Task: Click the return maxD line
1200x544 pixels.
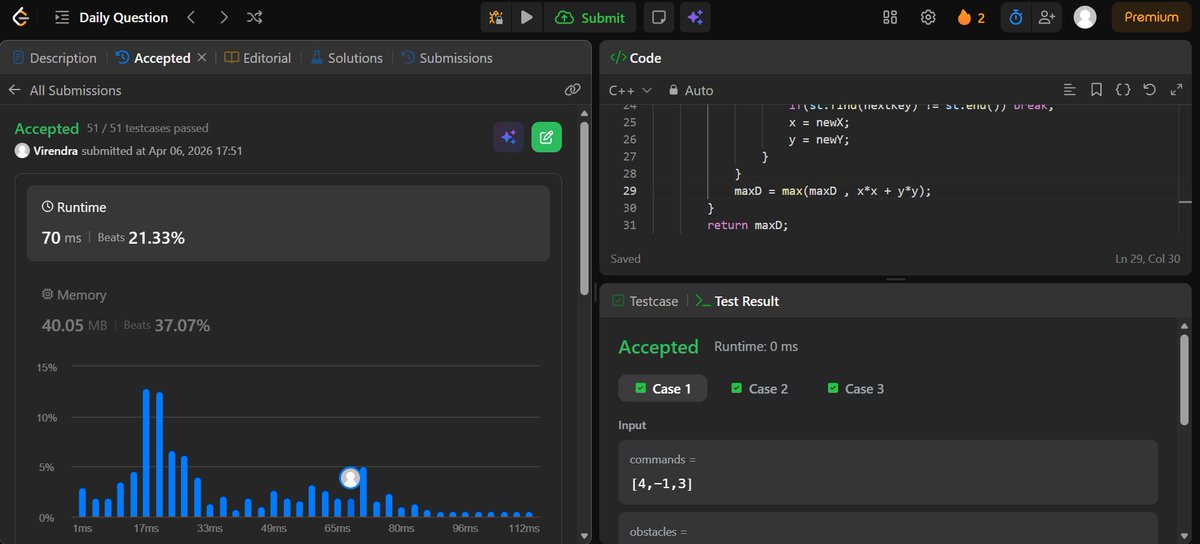Action: point(747,225)
